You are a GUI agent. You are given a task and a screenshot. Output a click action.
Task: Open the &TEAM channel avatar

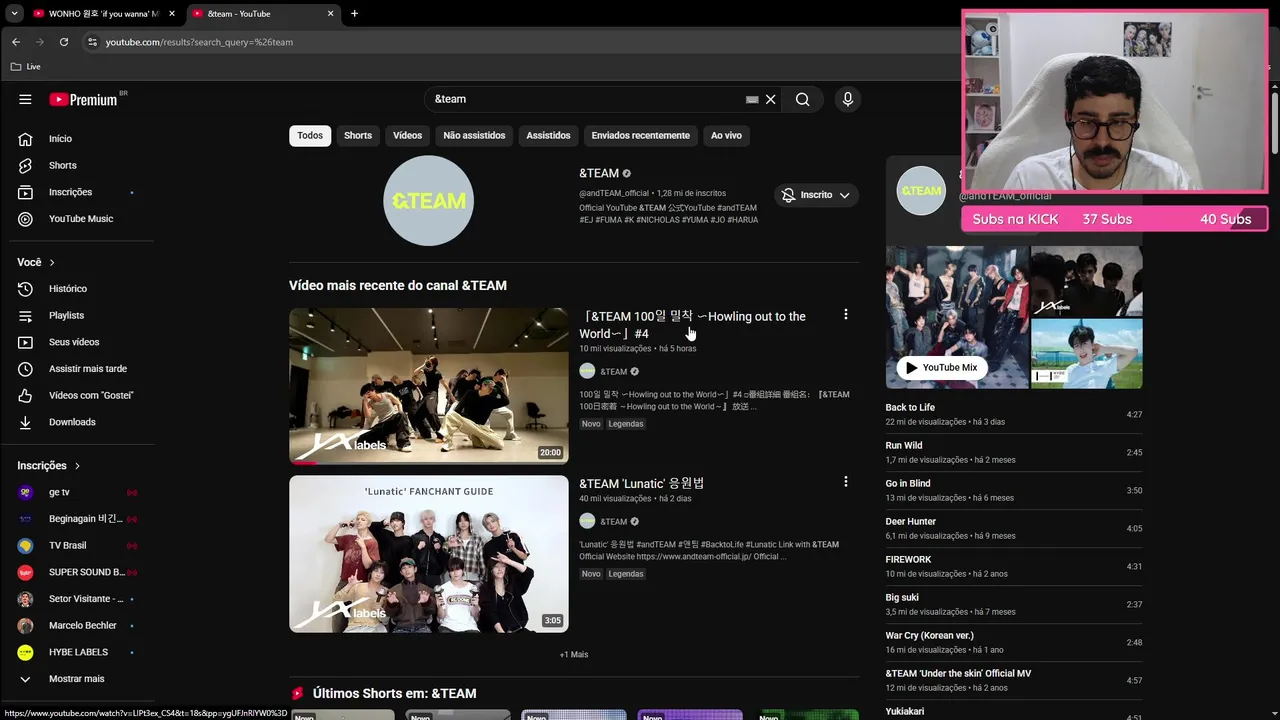[428, 200]
